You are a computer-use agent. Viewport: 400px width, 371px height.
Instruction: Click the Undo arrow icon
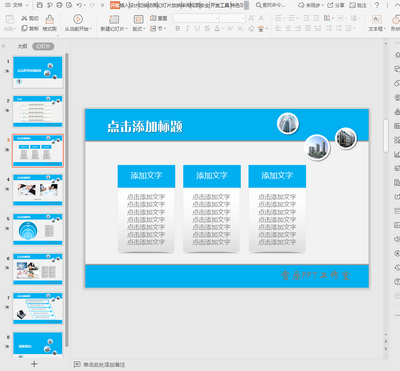[x=79, y=5]
